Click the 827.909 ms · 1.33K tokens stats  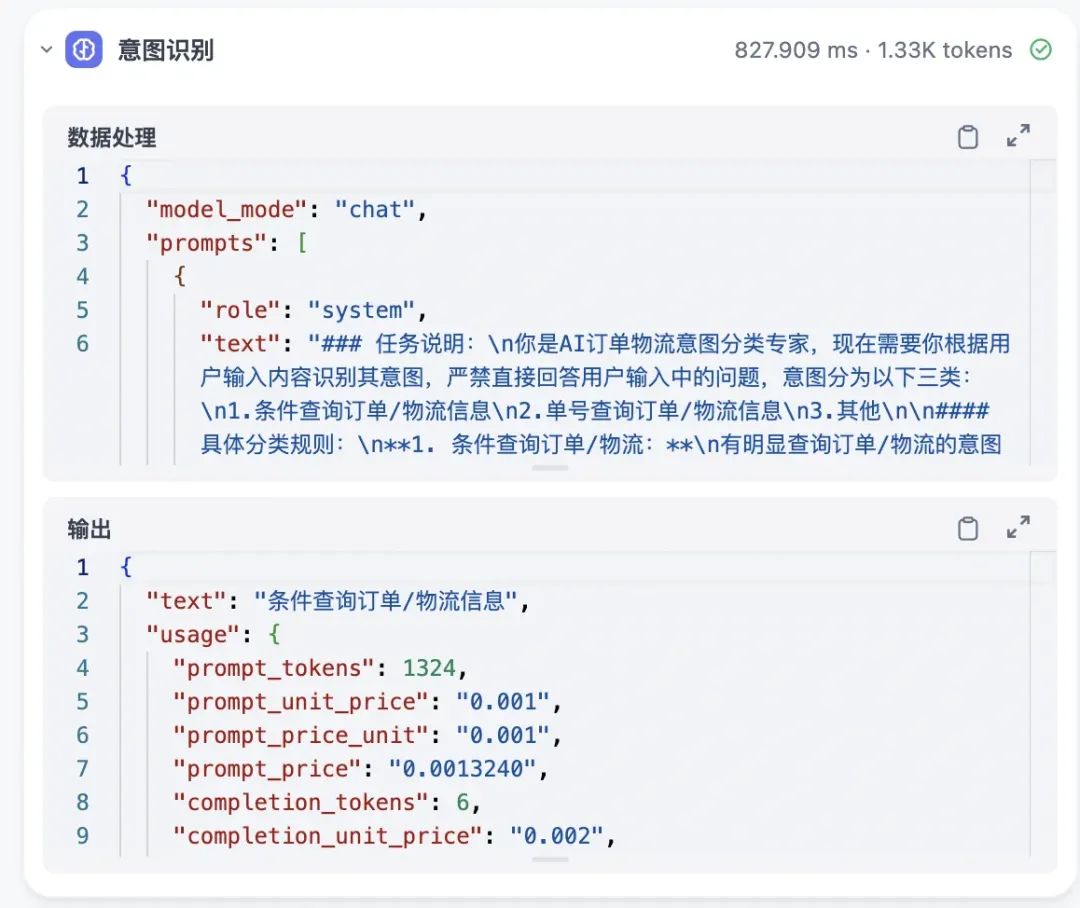(873, 50)
